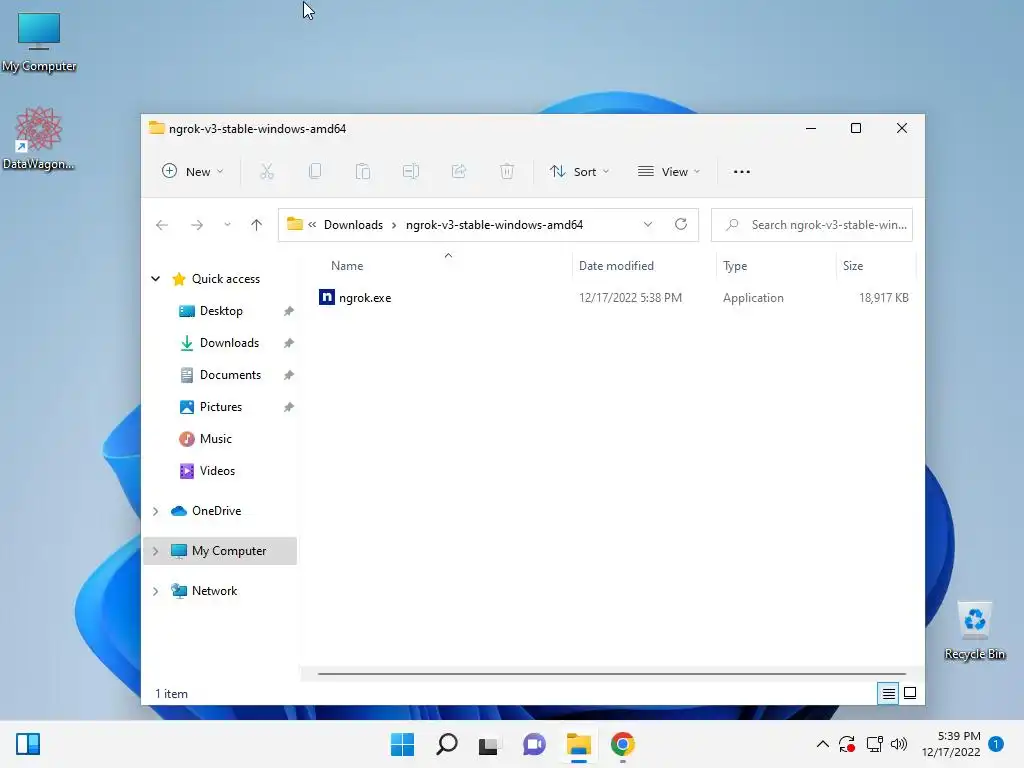Click the Share icon in toolbar
Image resolution: width=1024 pixels, height=768 pixels.
click(459, 172)
